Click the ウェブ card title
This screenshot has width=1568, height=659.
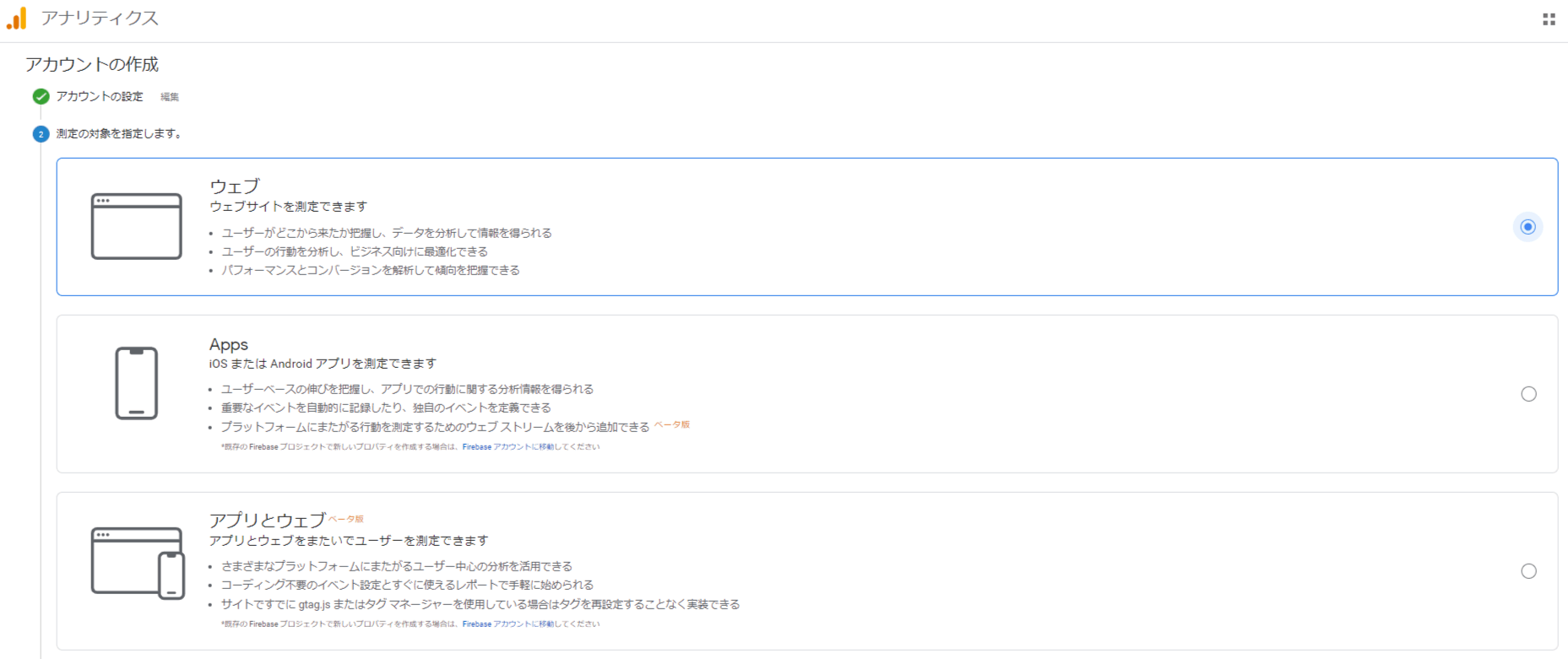click(235, 186)
